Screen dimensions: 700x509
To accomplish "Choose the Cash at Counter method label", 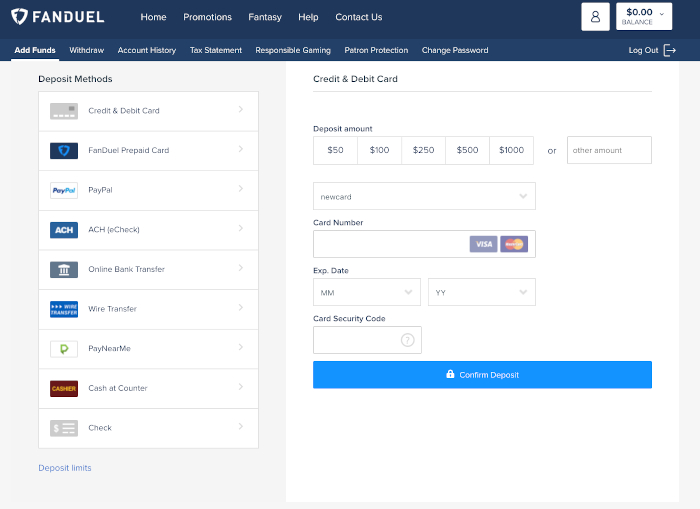I will pos(118,388).
